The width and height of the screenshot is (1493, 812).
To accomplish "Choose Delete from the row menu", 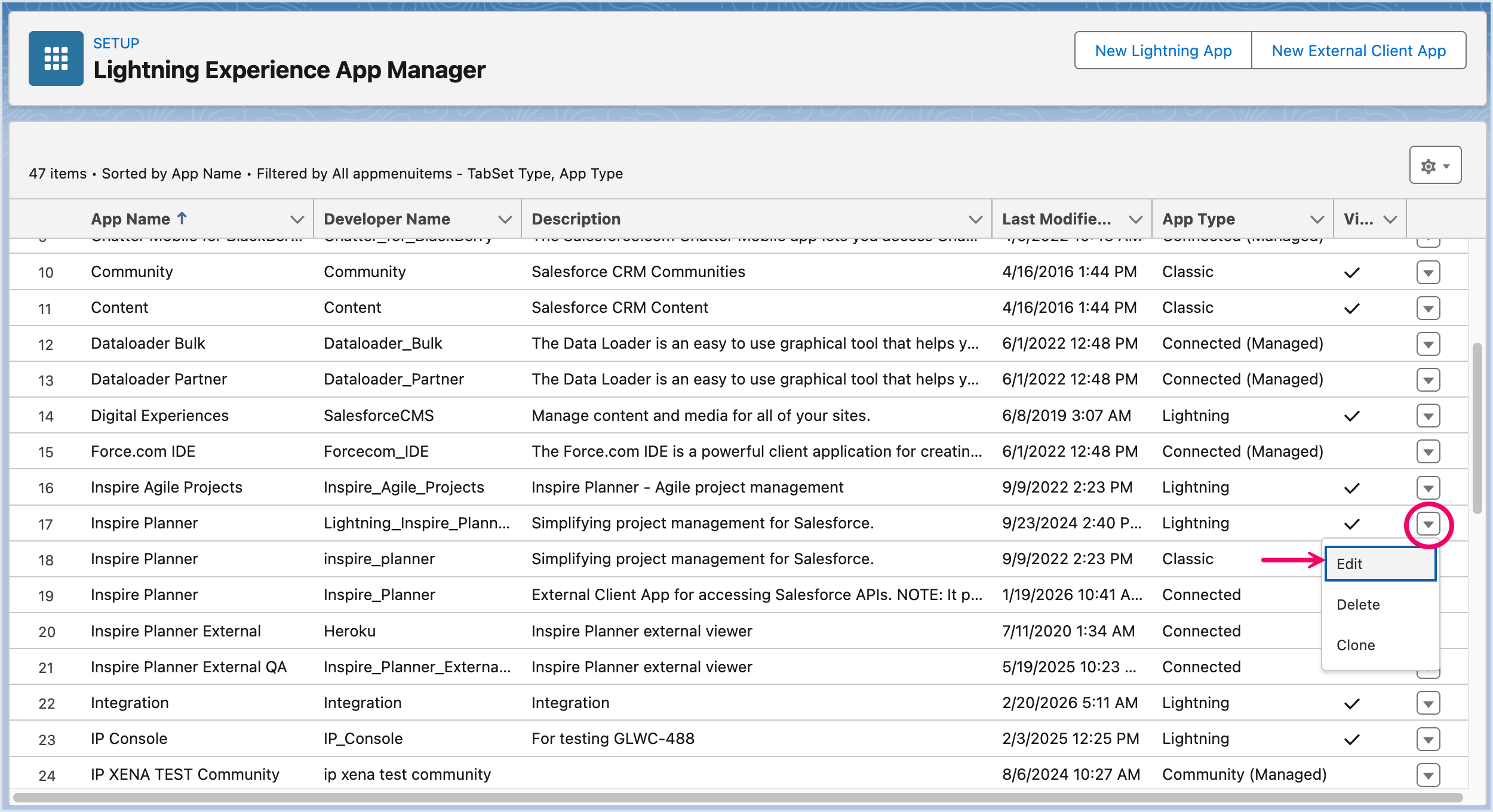I will (x=1380, y=604).
